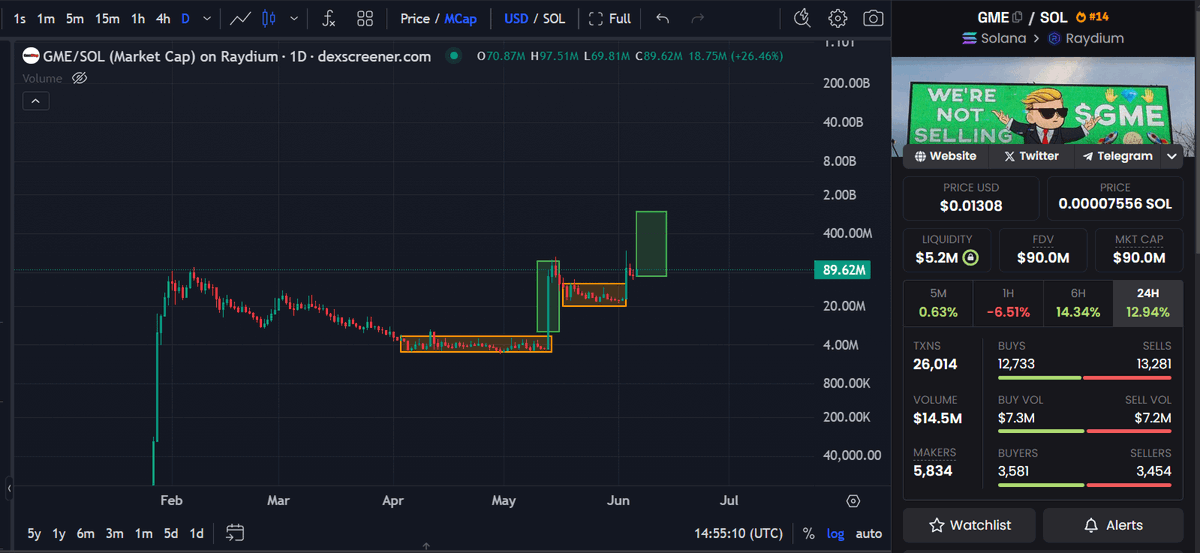Select the 4h timeframe
The height and width of the screenshot is (553, 1200).
163,18
